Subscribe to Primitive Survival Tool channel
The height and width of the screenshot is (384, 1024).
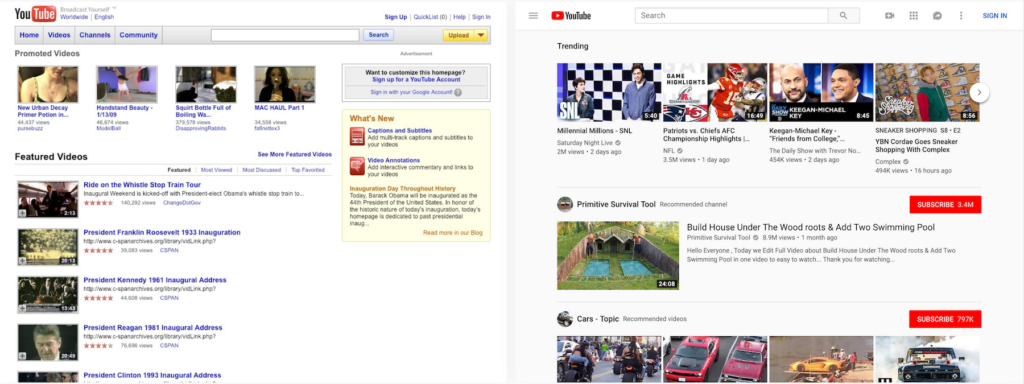[x=945, y=204]
